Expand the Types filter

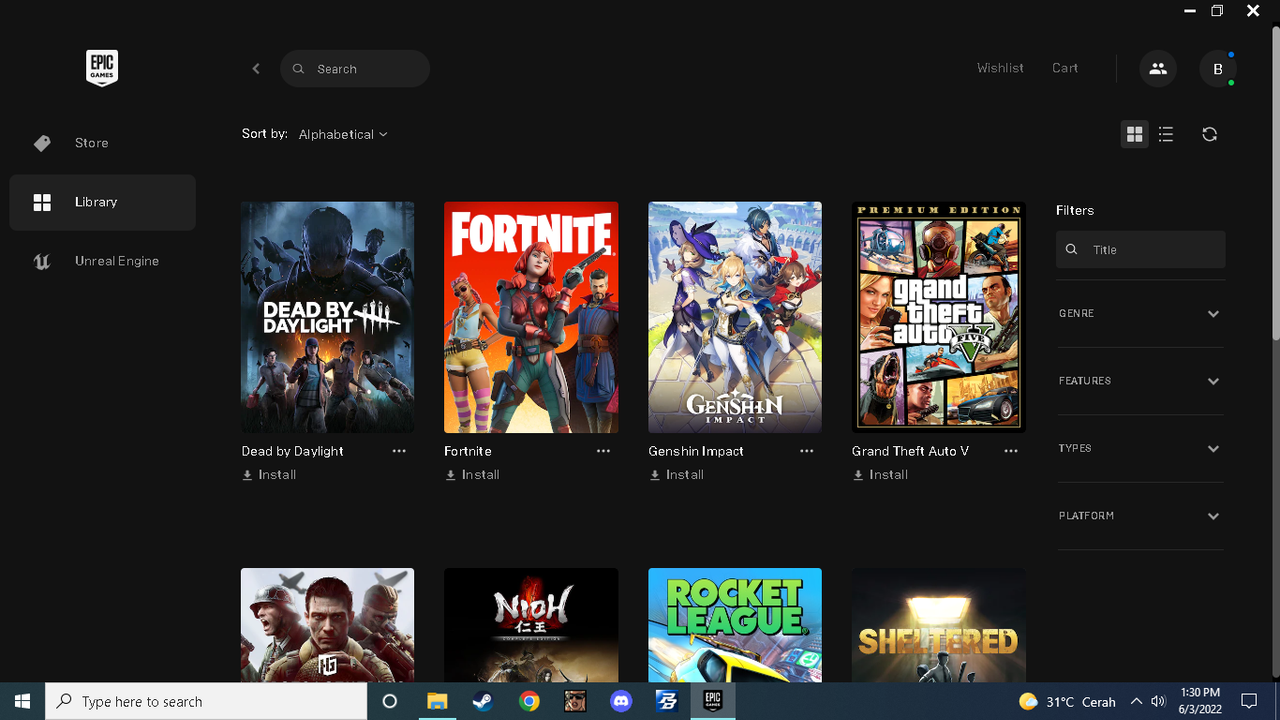tap(1140, 448)
